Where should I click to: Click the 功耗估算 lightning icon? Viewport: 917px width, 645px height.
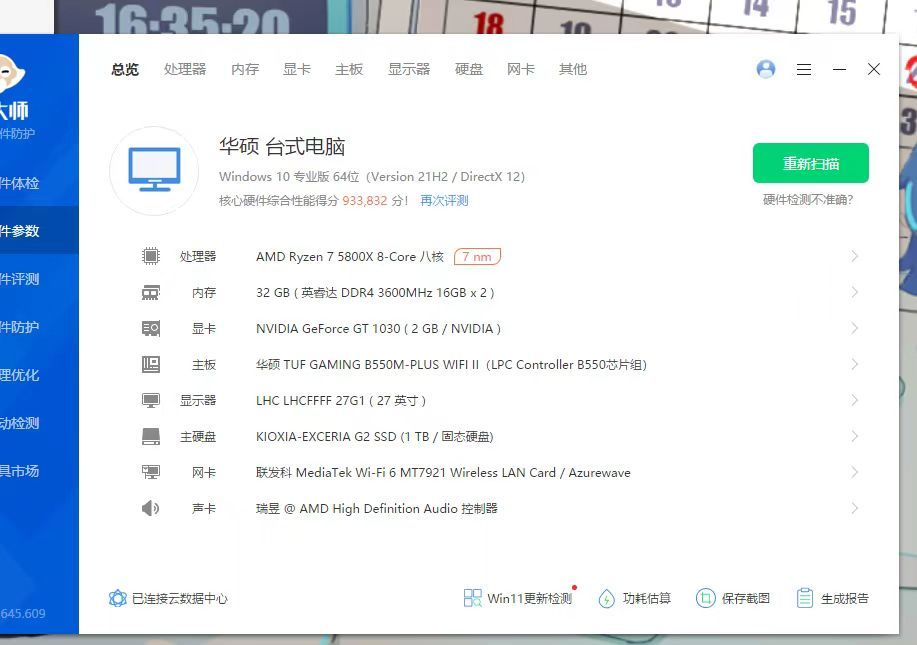pyautogui.click(x=606, y=598)
